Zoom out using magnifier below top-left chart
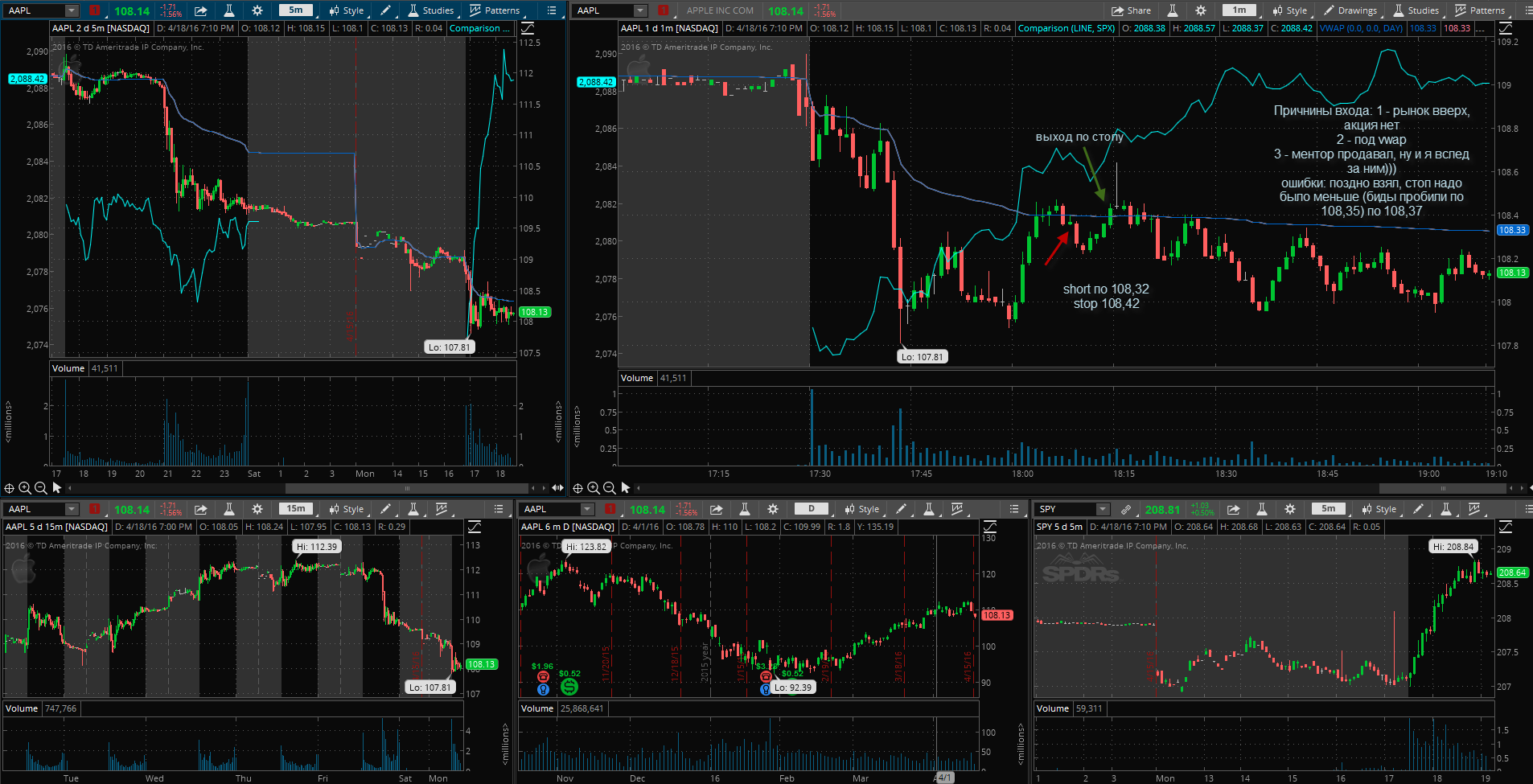Viewport: 1533px width, 784px height. (40, 488)
